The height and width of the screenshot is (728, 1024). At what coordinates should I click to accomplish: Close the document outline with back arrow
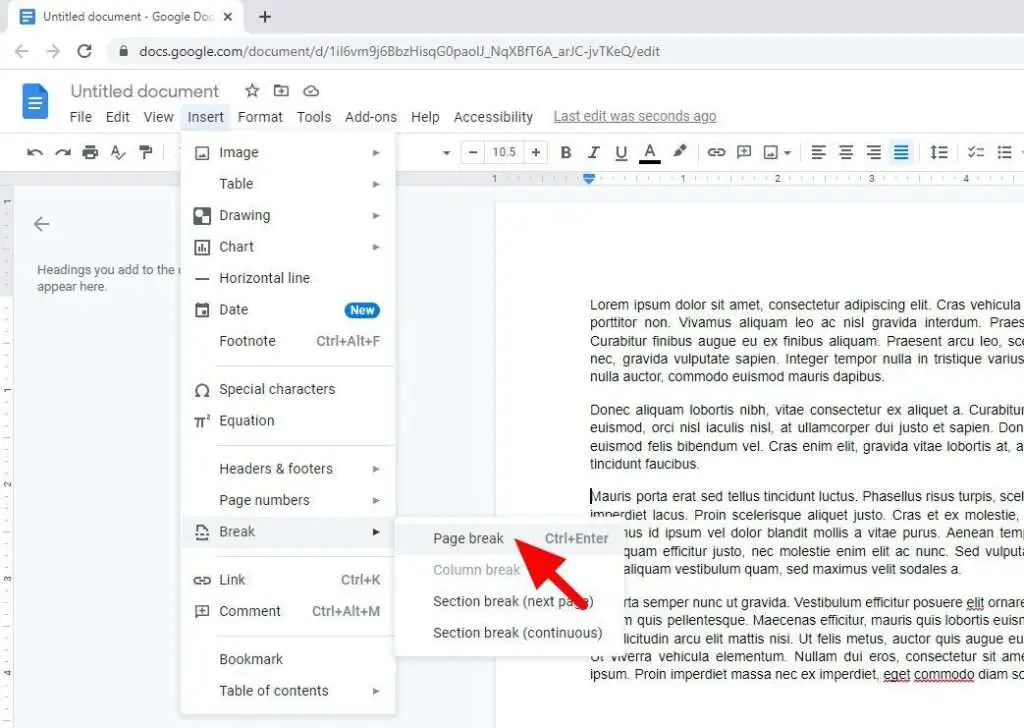pyautogui.click(x=41, y=224)
